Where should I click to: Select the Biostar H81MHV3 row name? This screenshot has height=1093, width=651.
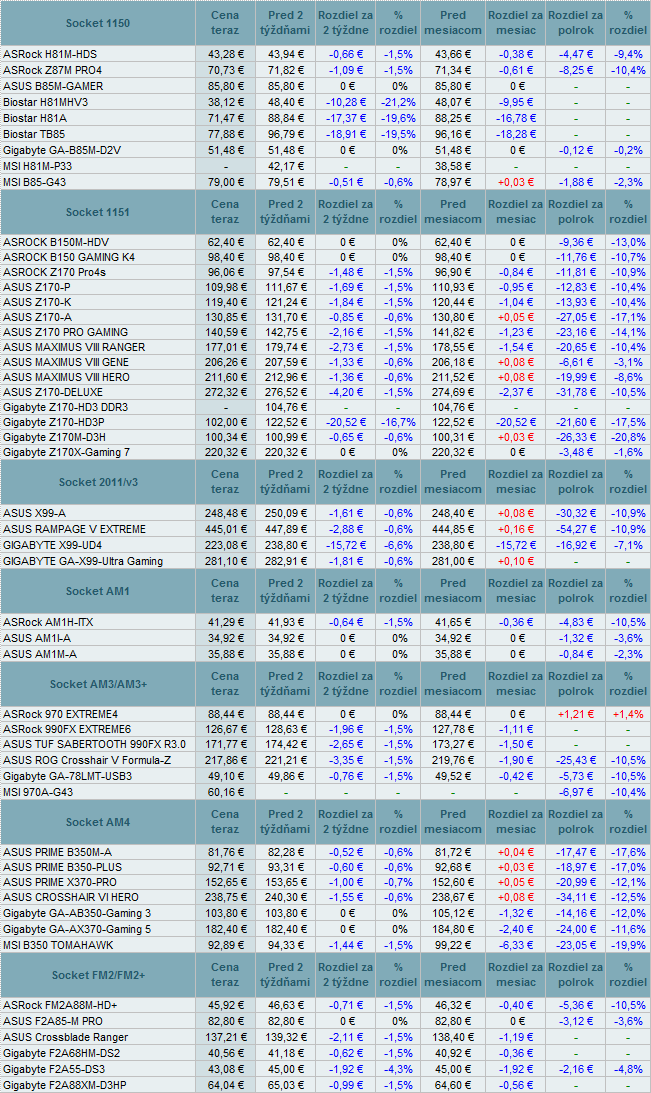coord(45,102)
